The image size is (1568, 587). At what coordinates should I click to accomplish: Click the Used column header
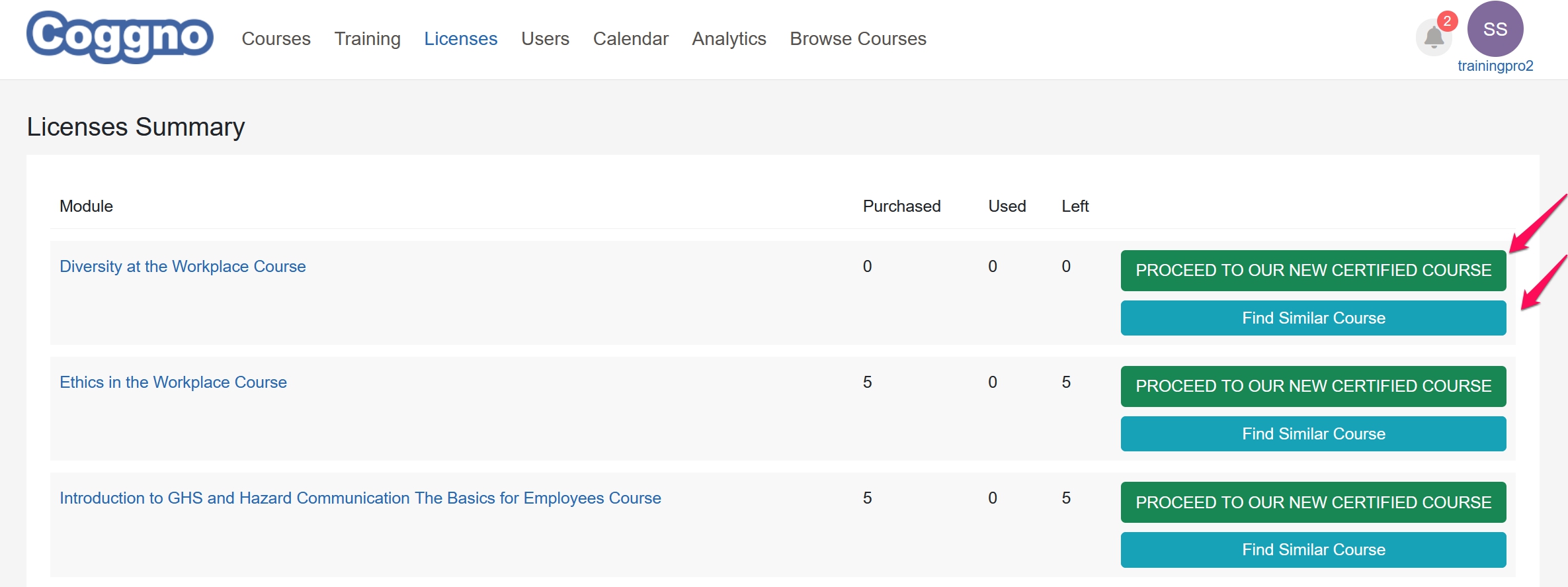pos(1007,206)
